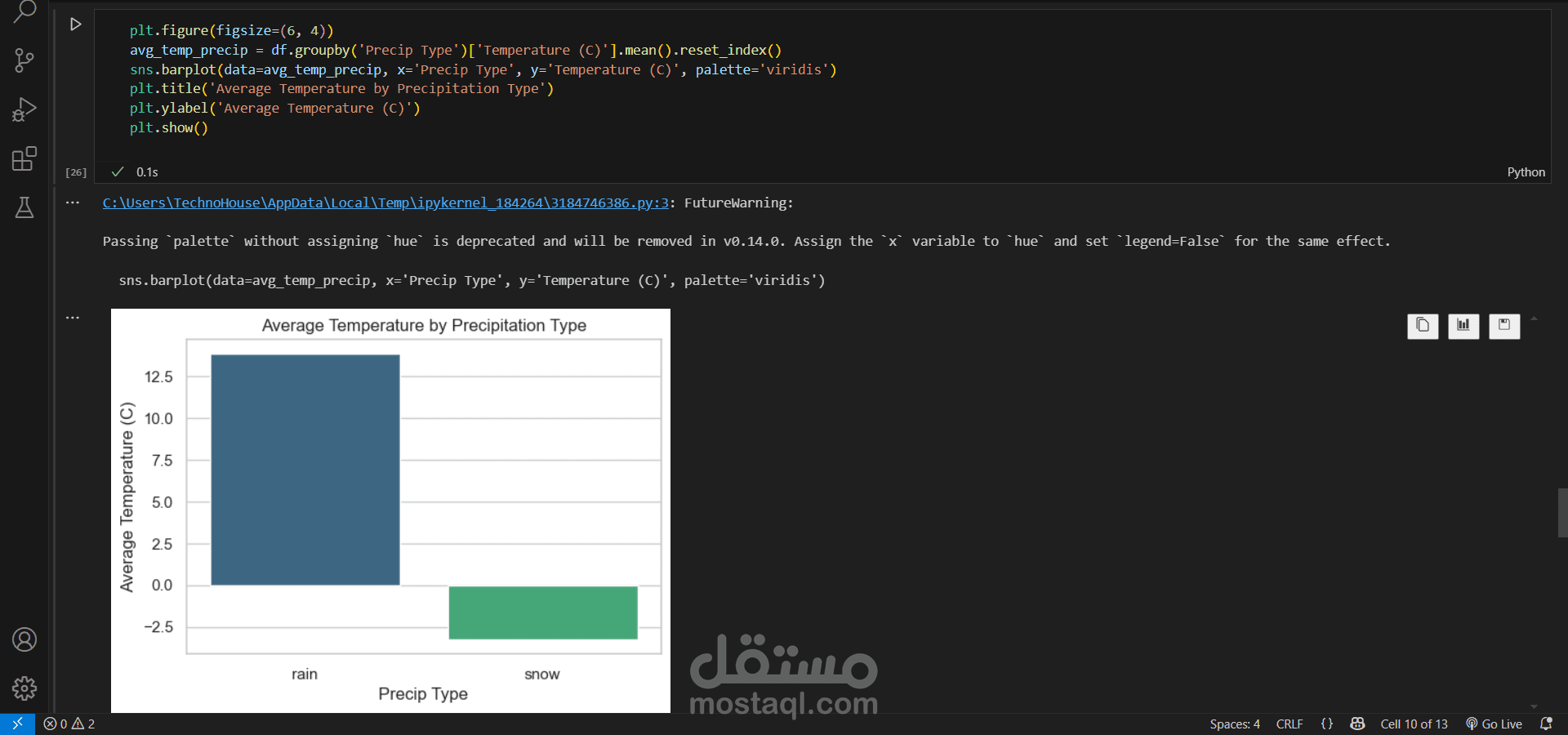
Task: Open the Search view in activity bar
Action: (24, 11)
